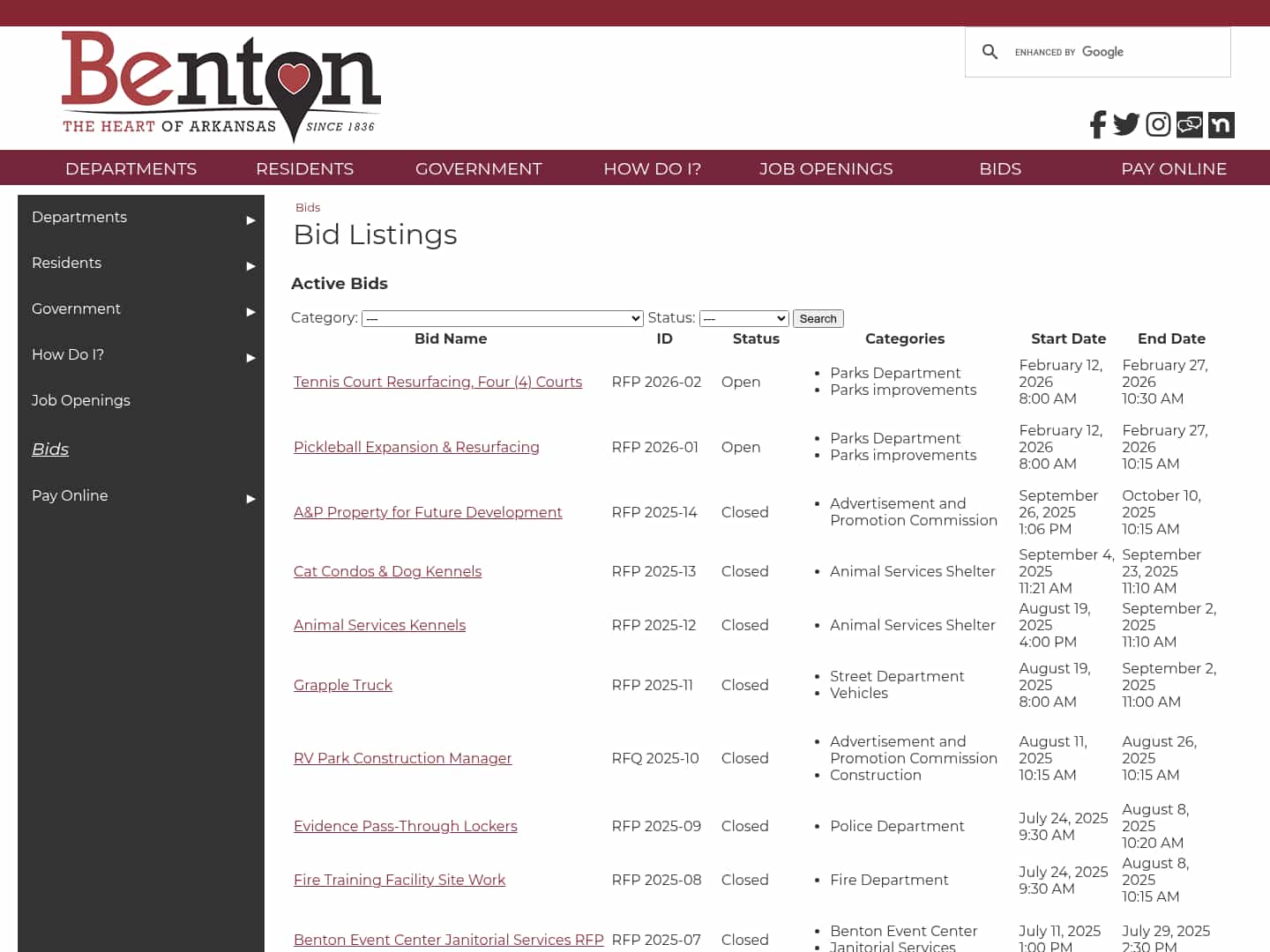Open the Nextdoor icon

pos(1221,124)
